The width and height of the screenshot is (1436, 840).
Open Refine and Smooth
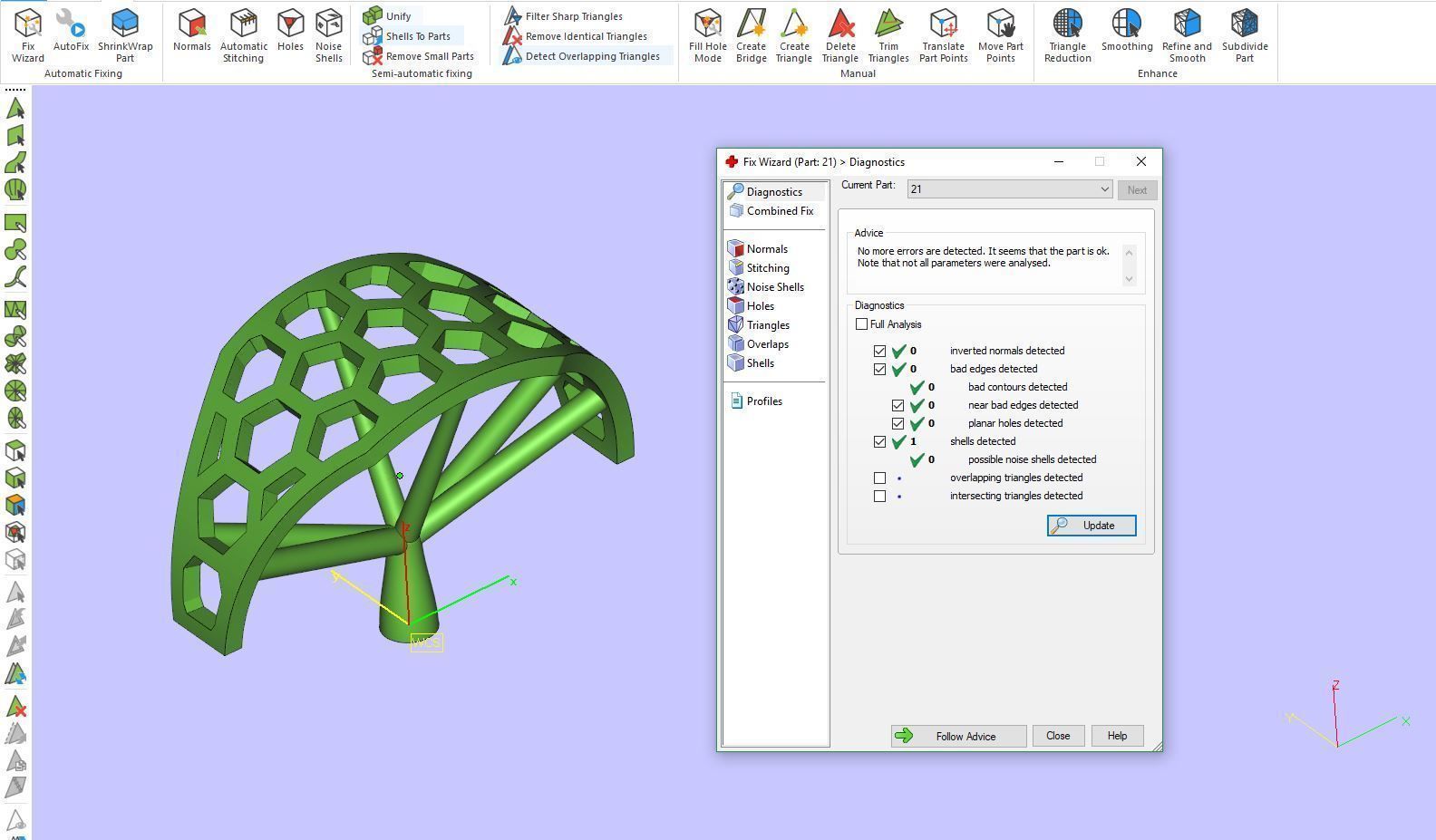tap(1187, 36)
